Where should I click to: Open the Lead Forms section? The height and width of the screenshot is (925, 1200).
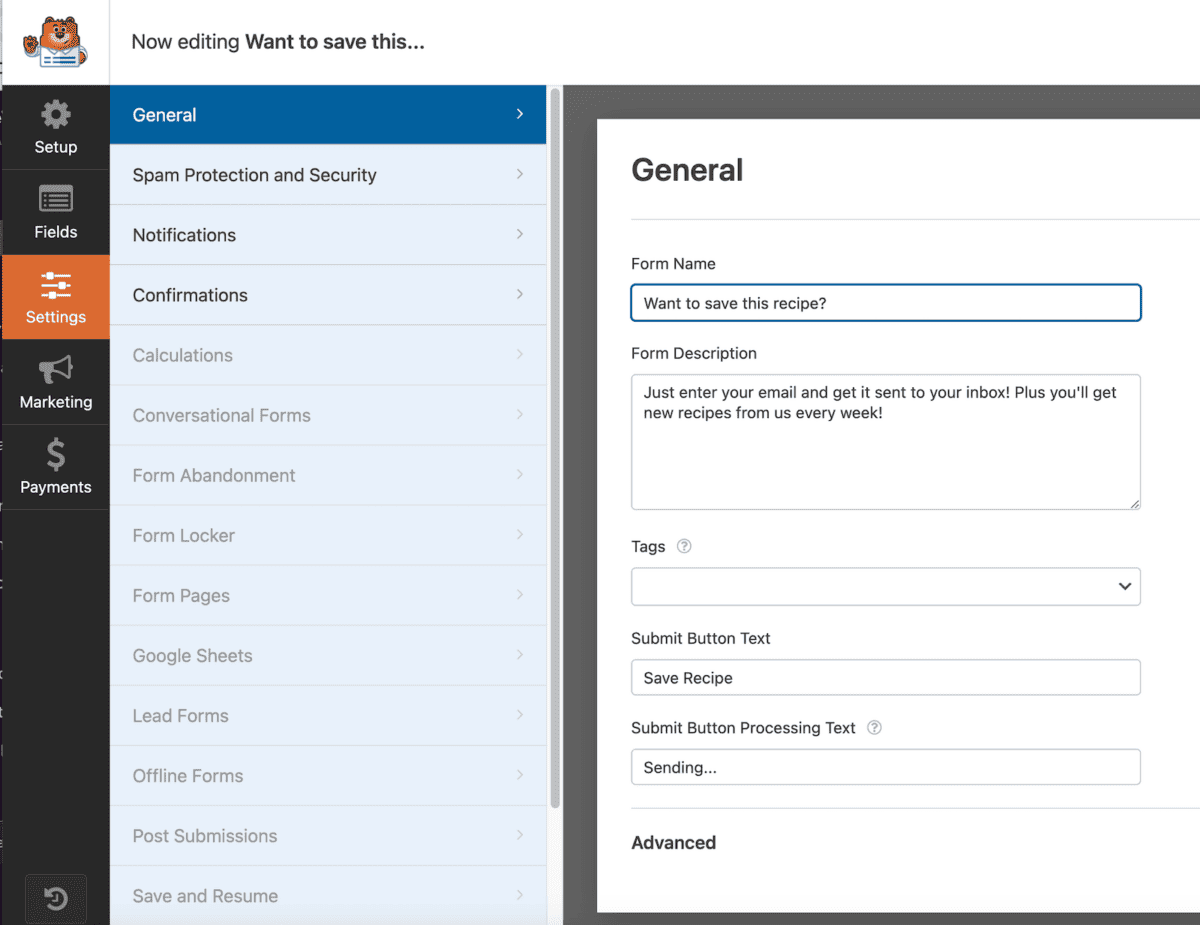tap(328, 715)
